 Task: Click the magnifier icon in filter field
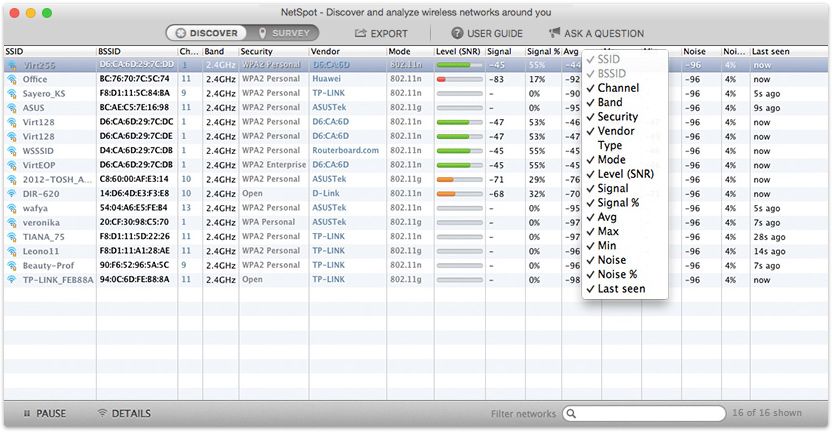571,413
